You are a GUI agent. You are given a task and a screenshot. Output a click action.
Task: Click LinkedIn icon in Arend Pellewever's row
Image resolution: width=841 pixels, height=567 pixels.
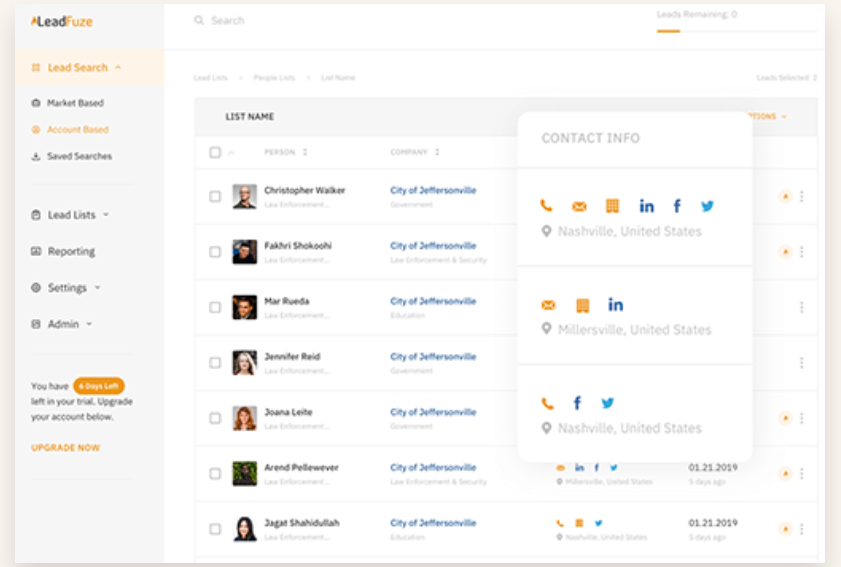(x=579, y=468)
